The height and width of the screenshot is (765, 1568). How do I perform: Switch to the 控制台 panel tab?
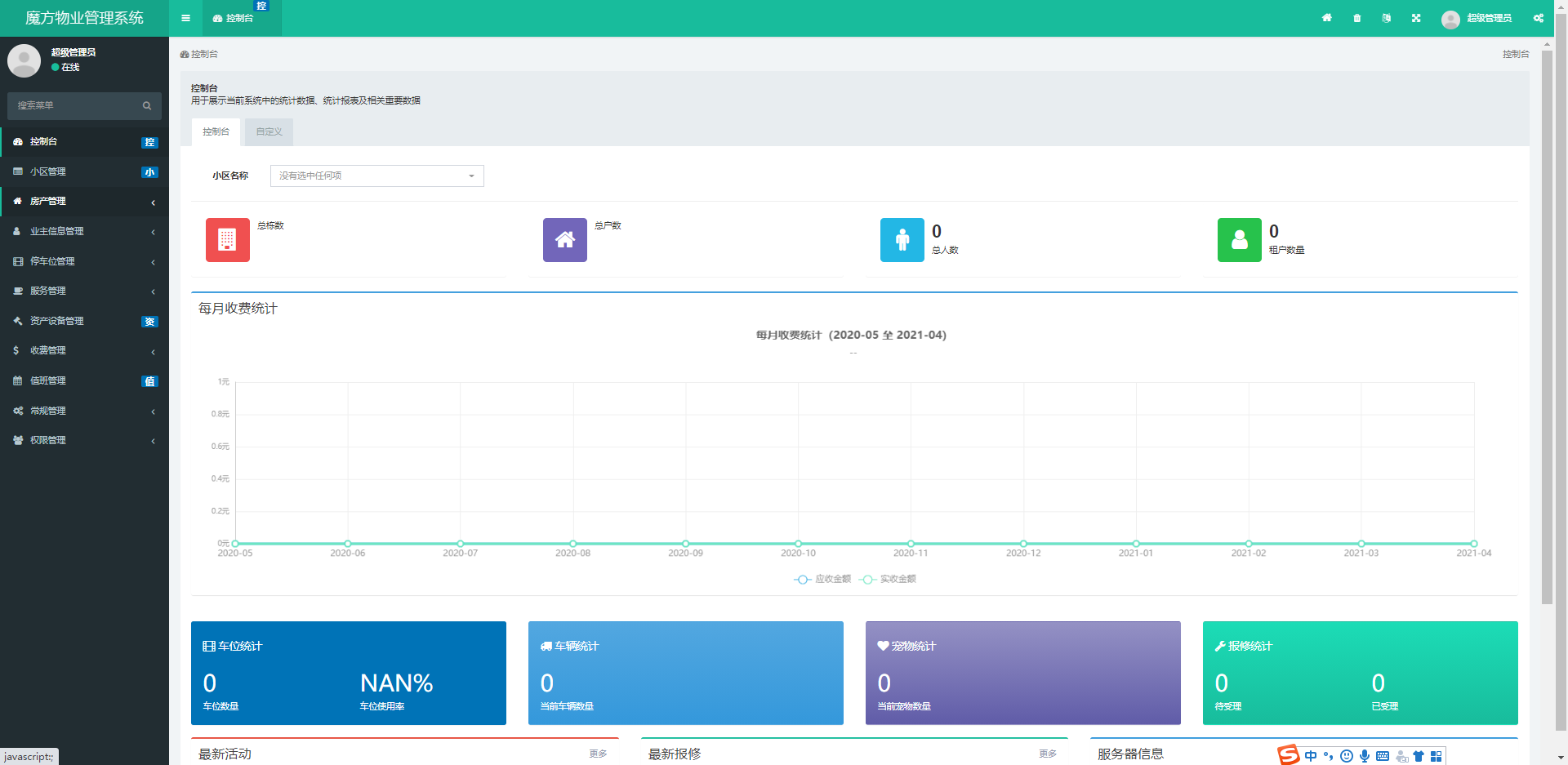[216, 131]
